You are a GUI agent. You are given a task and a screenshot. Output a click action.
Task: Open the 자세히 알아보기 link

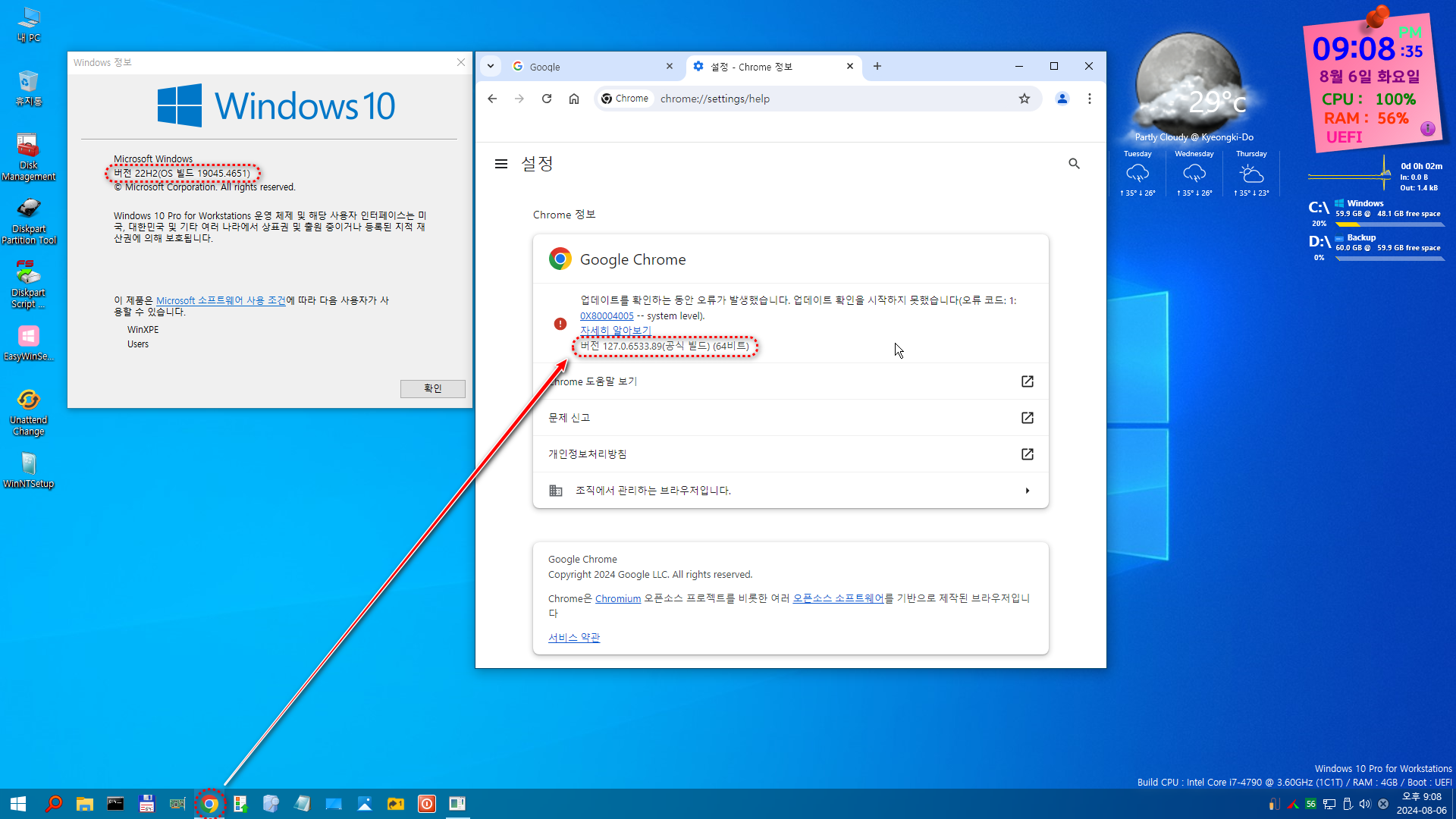click(x=615, y=331)
